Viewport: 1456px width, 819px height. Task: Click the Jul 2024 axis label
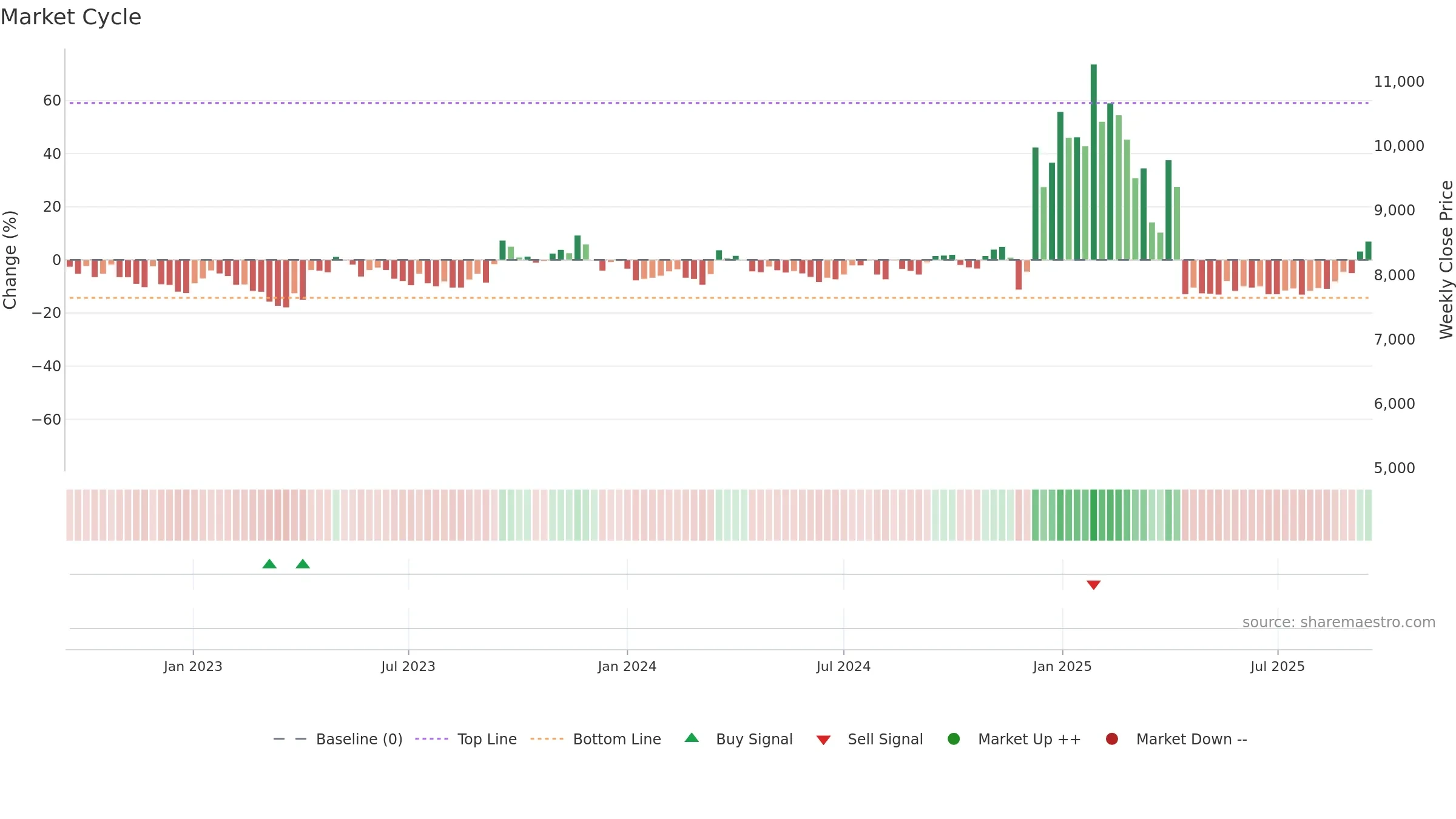pyautogui.click(x=844, y=667)
